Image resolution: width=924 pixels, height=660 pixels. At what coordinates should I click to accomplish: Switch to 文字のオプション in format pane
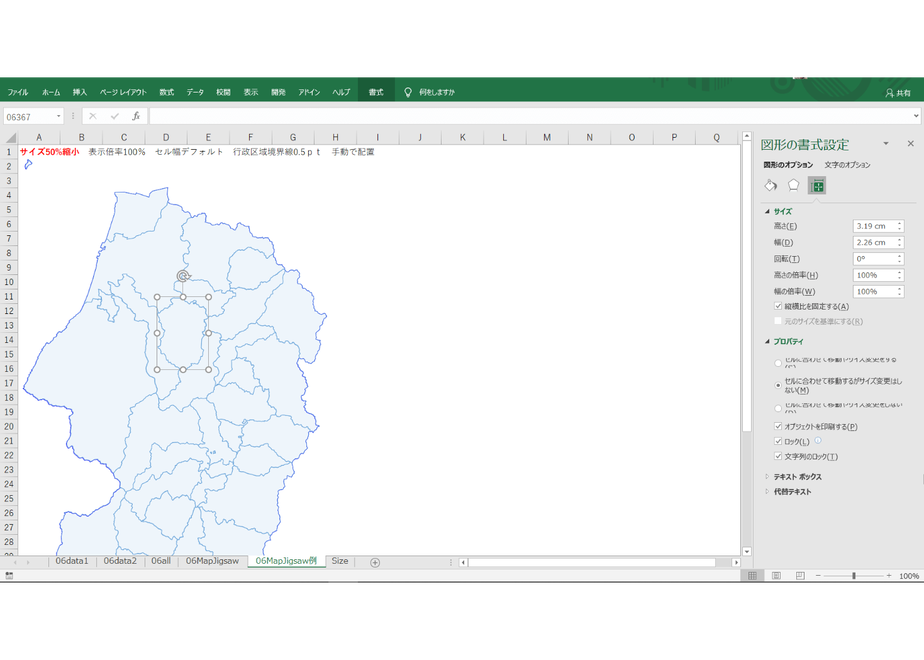pos(847,165)
